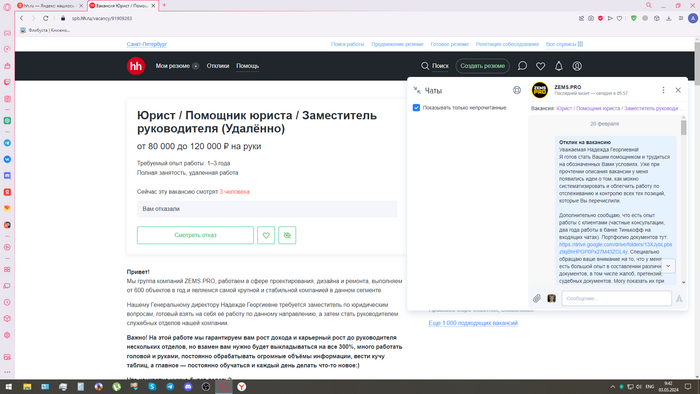This screenshot has width=700, height=394.
Task: Focus the Сообщение message input field
Action: 616,299
